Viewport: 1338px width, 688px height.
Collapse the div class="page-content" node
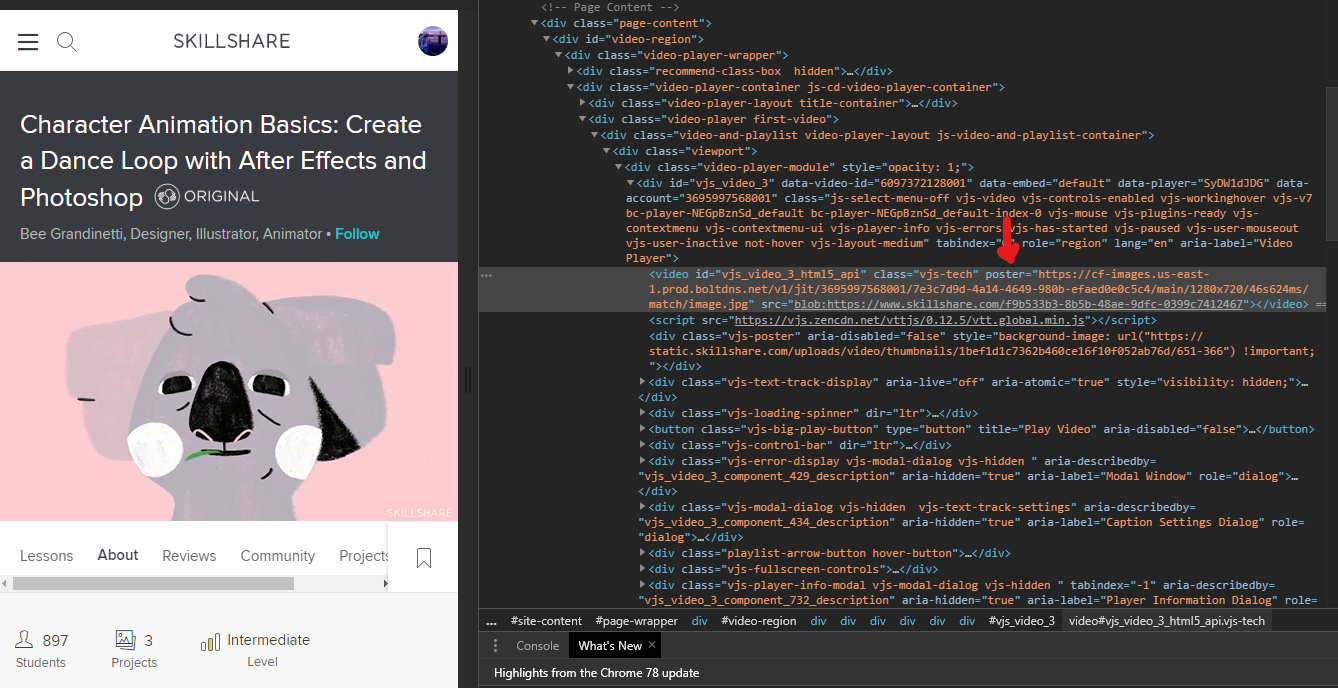(535, 23)
